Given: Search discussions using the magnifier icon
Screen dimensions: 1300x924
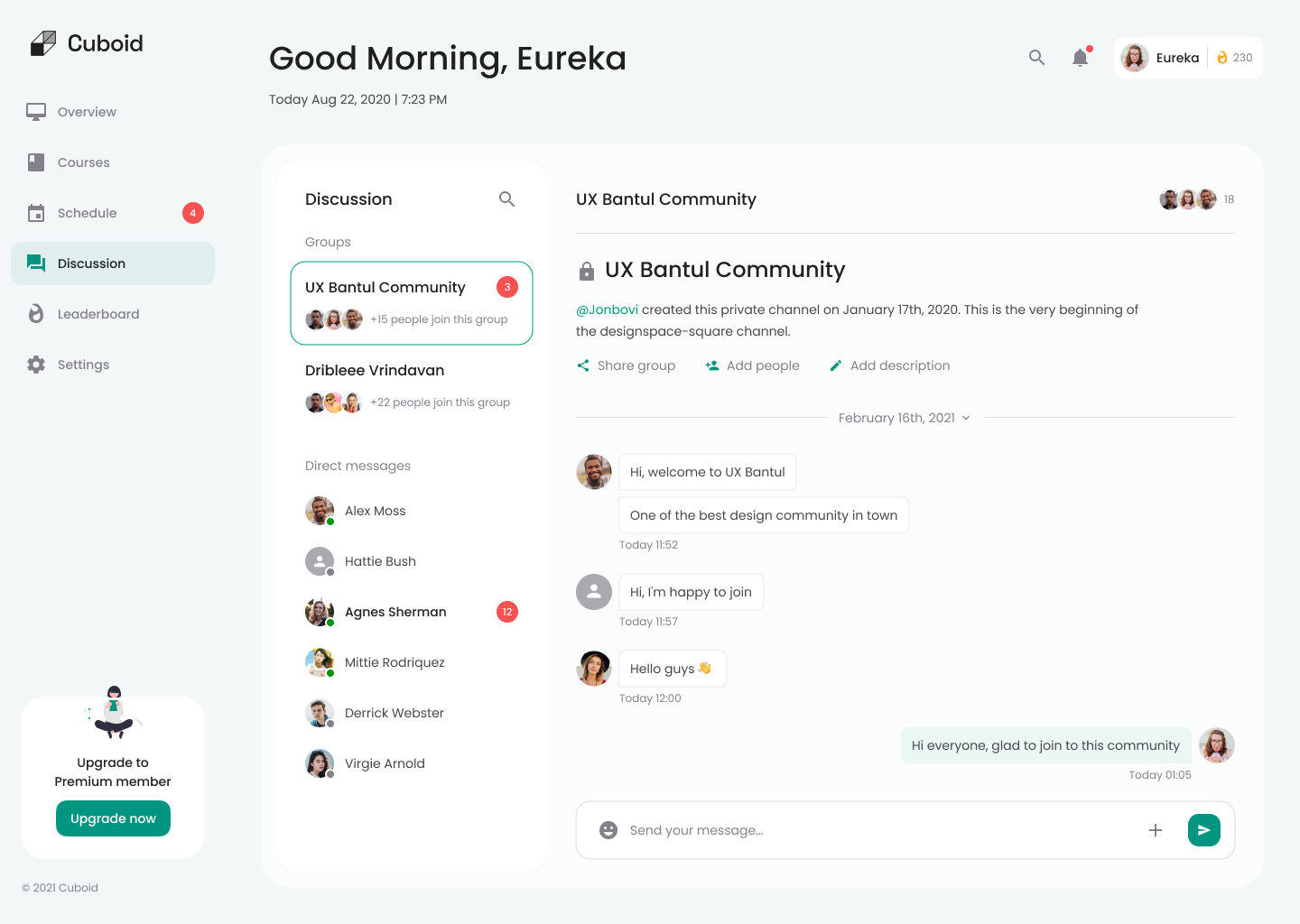Looking at the screenshot, I should 506,199.
